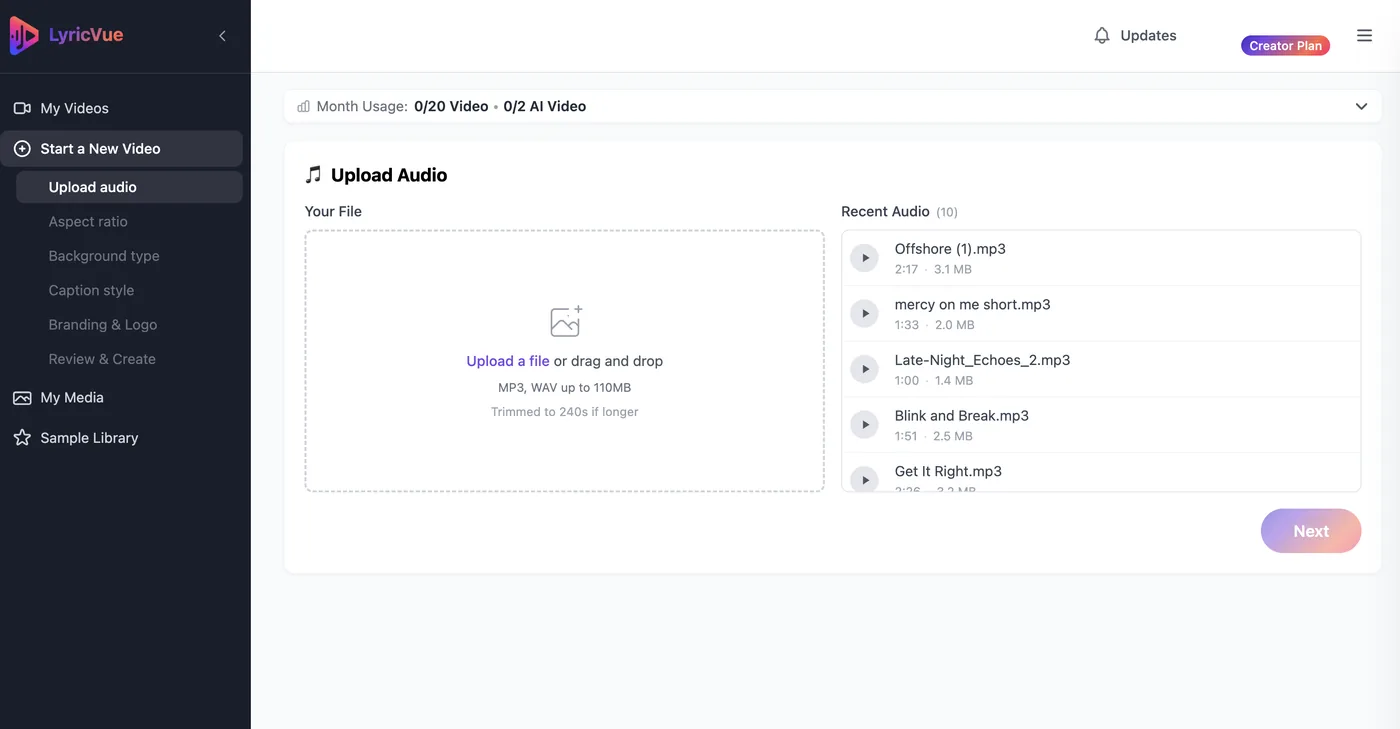Open the hamburger menu icon
The height and width of the screenshot is (729, 1400).
[x=1364, y=35]
